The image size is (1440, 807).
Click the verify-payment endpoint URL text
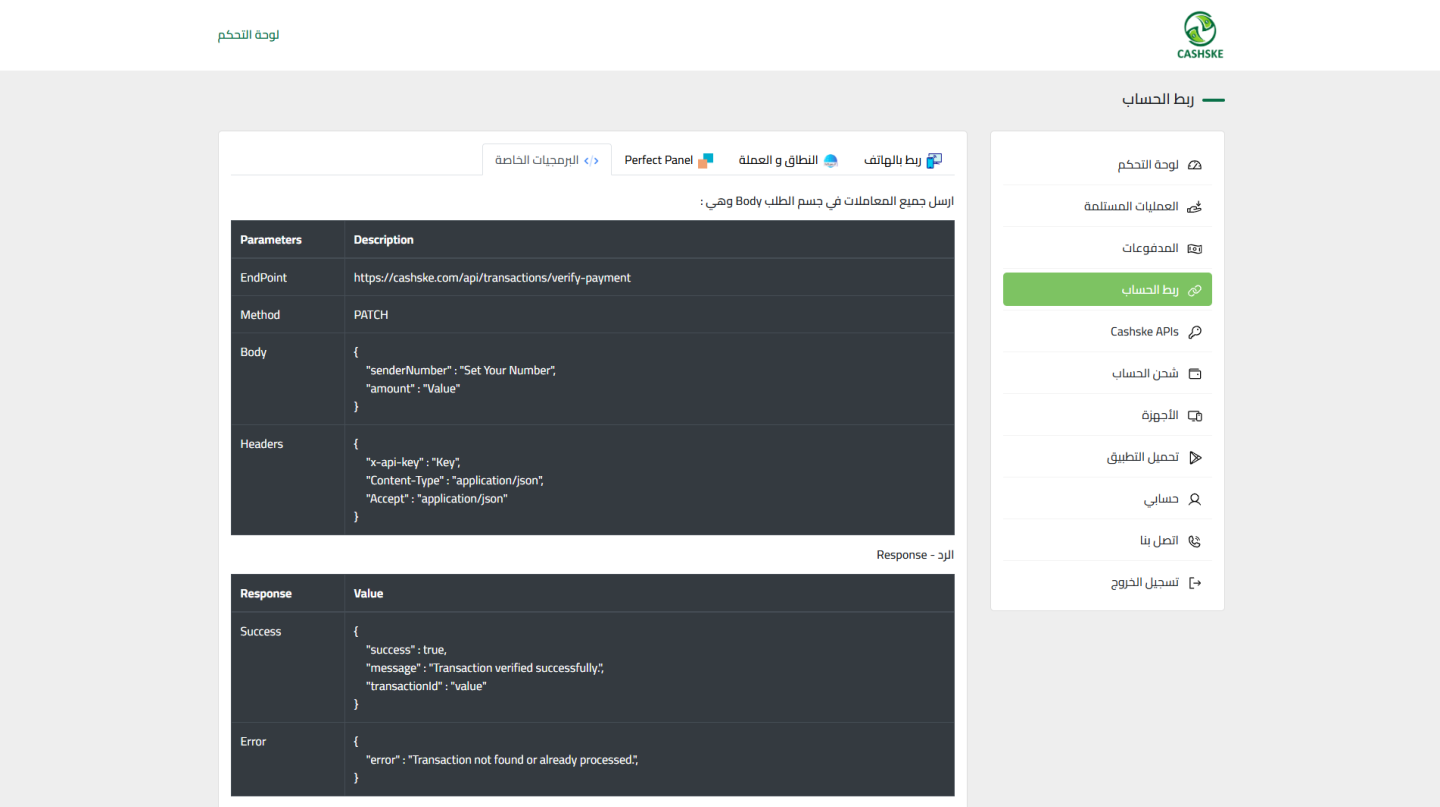click(x=492, y=278)
